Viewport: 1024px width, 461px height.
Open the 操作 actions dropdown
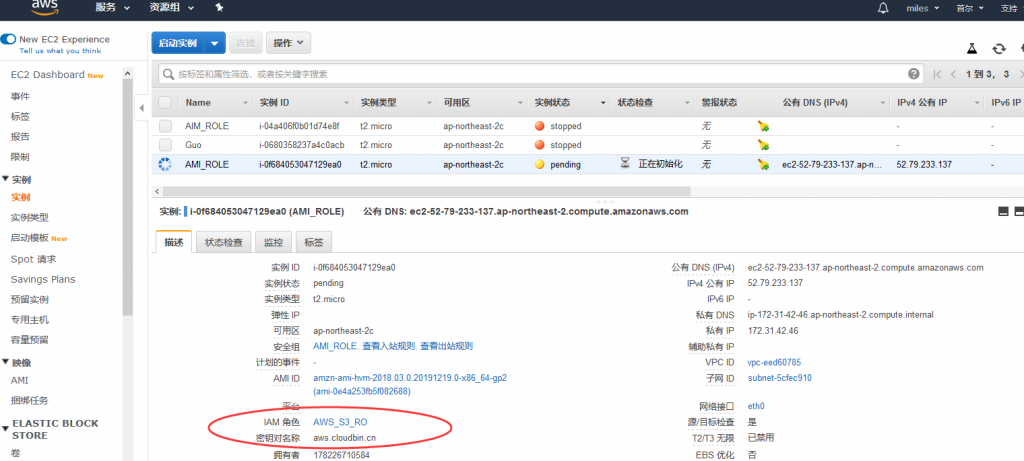point(288,43)
